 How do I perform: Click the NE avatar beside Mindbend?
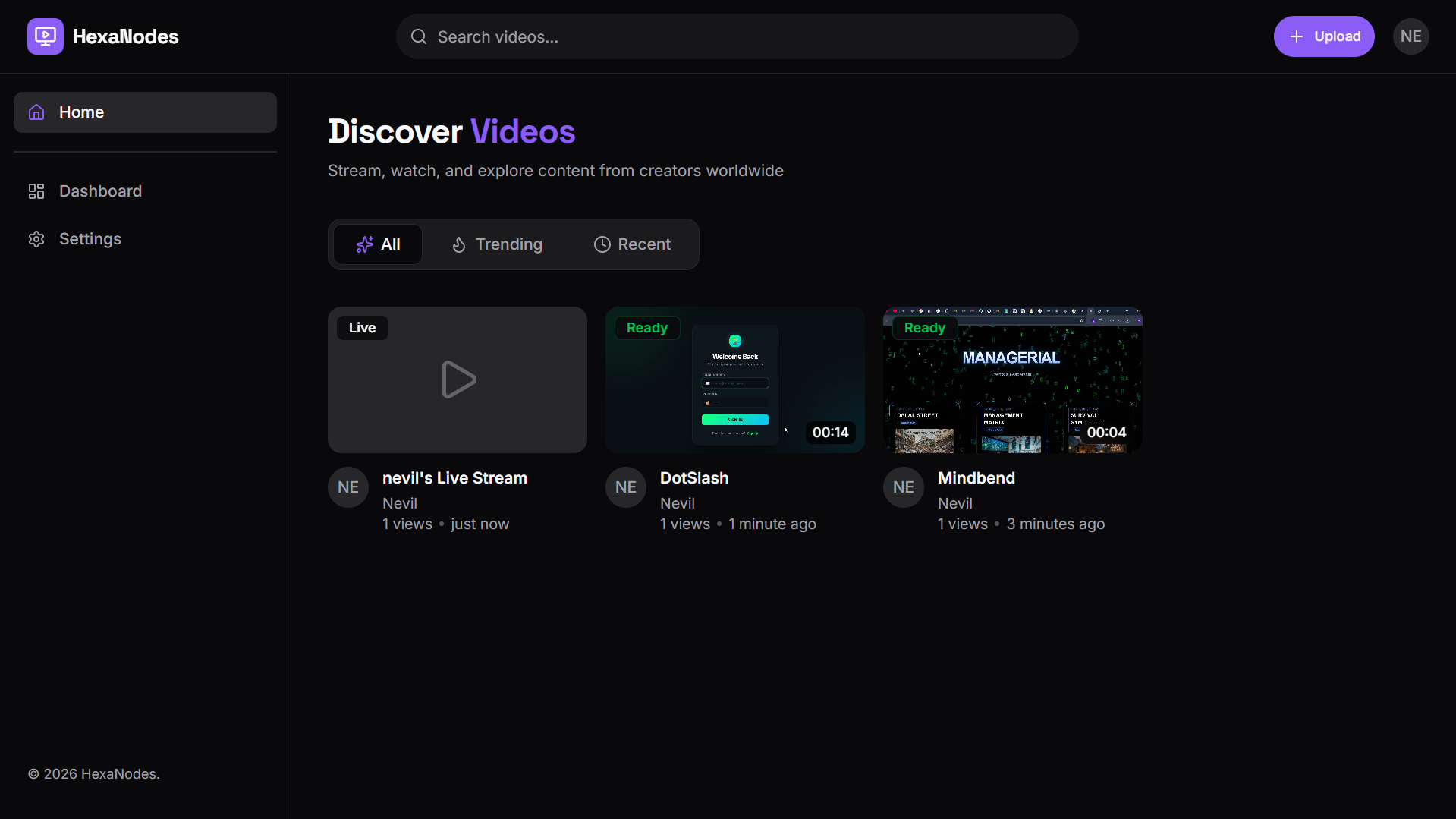point(904,487)
